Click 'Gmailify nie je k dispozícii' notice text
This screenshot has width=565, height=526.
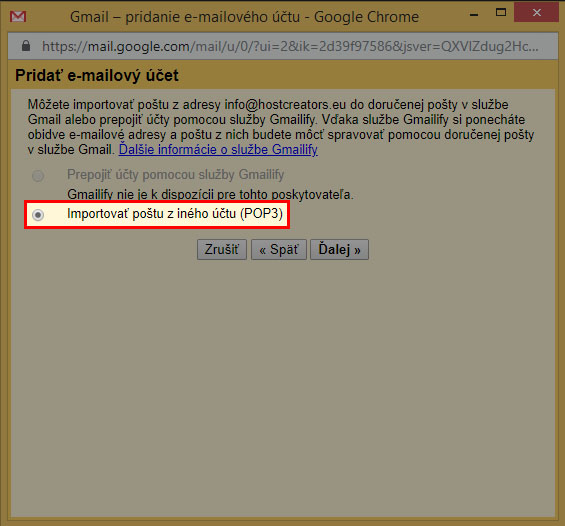(210, 195)
